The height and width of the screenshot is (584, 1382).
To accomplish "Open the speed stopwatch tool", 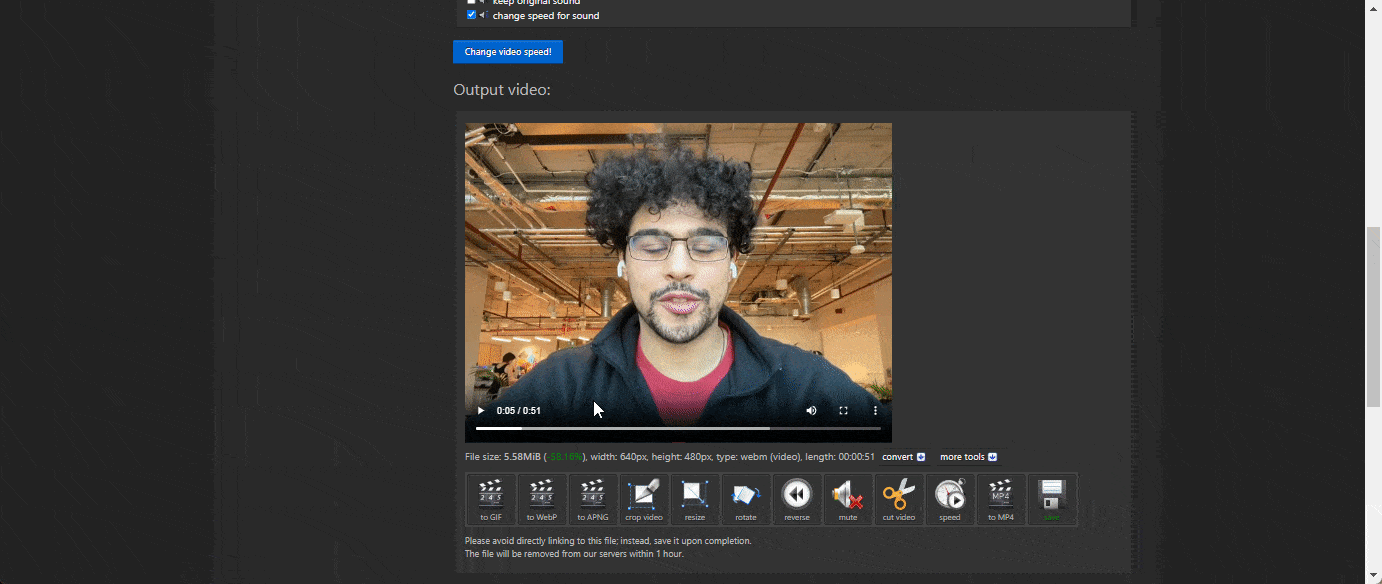I will [950, 499].
